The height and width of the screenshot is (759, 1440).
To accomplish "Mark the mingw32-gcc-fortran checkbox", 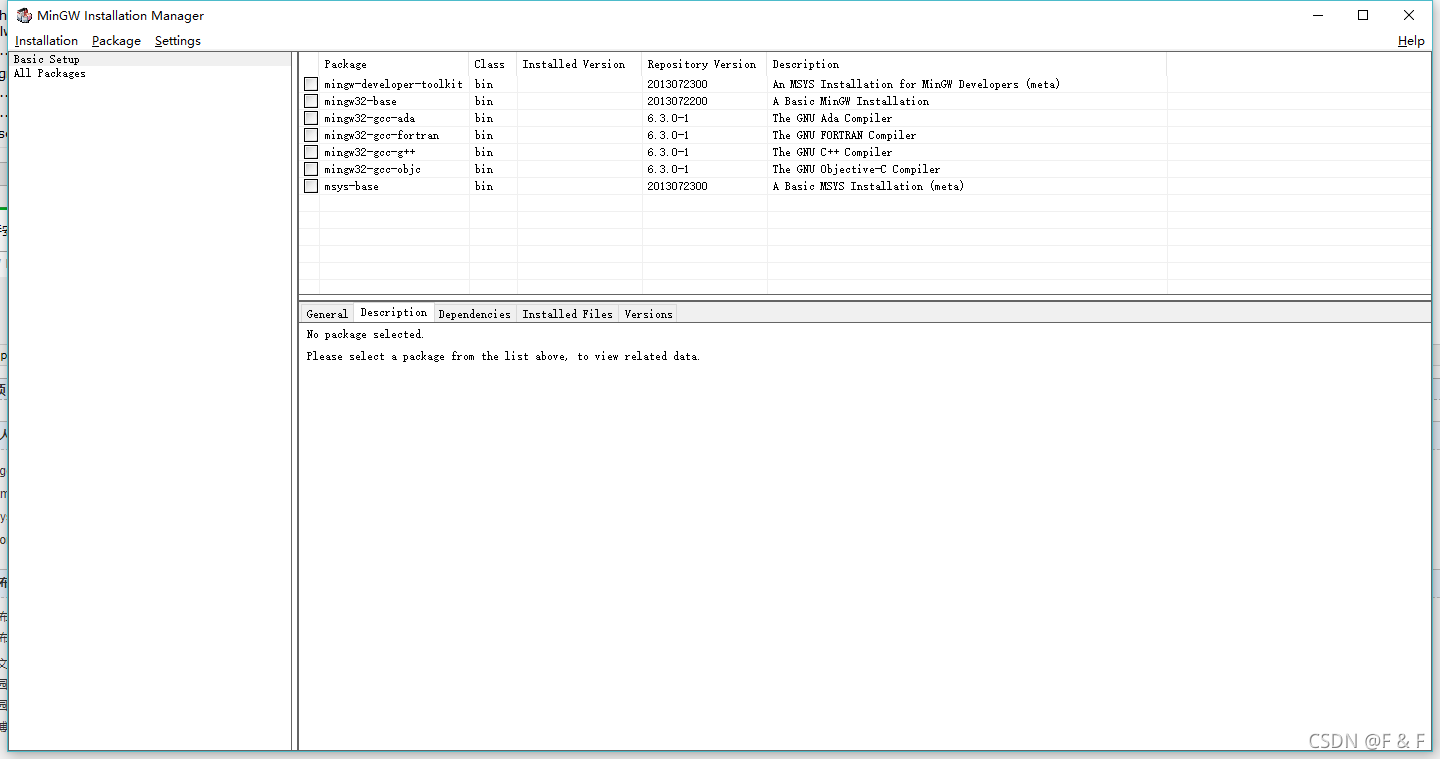I will [x=311, y=135].
